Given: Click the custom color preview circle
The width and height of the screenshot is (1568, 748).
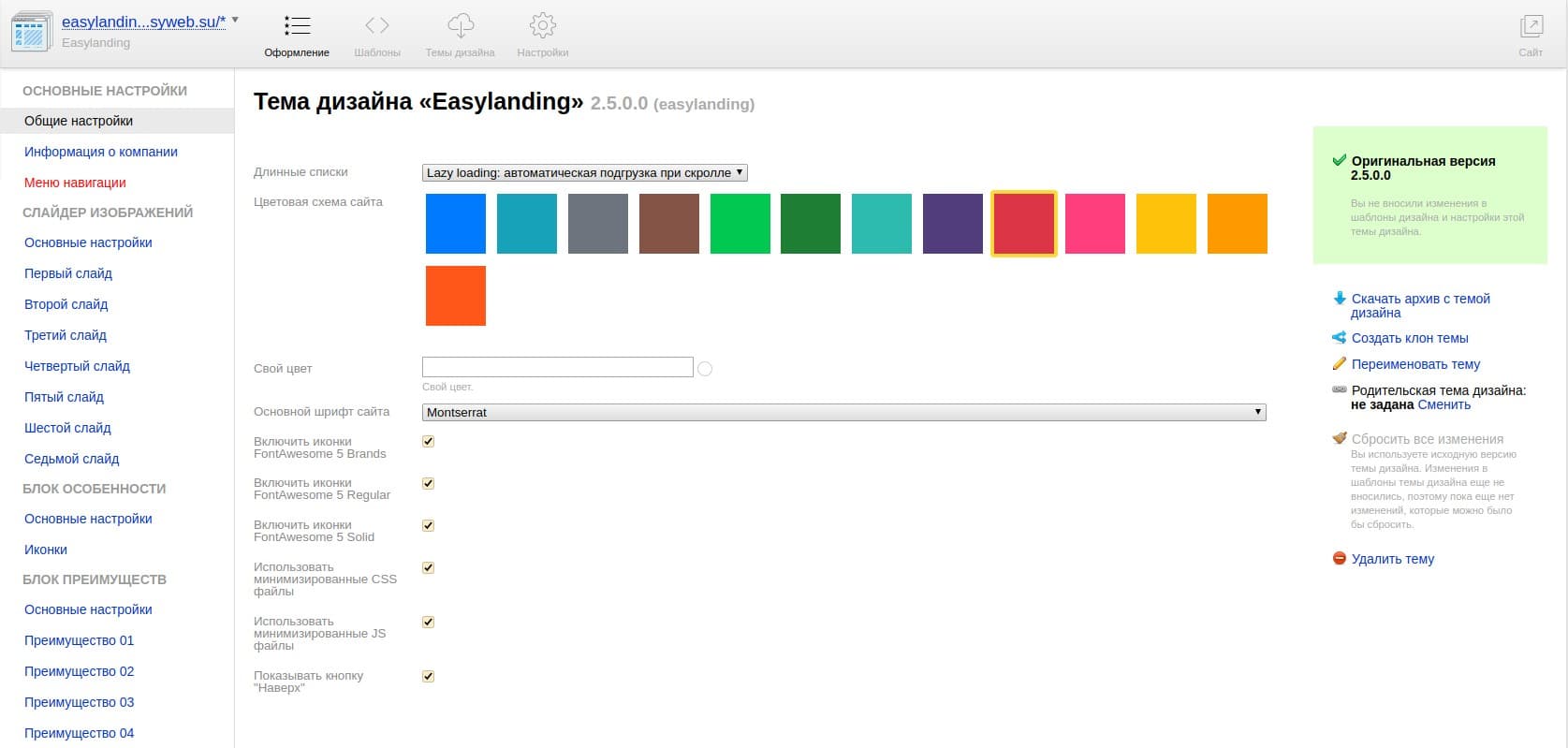Looking at the screenshot, I should 705,369.
